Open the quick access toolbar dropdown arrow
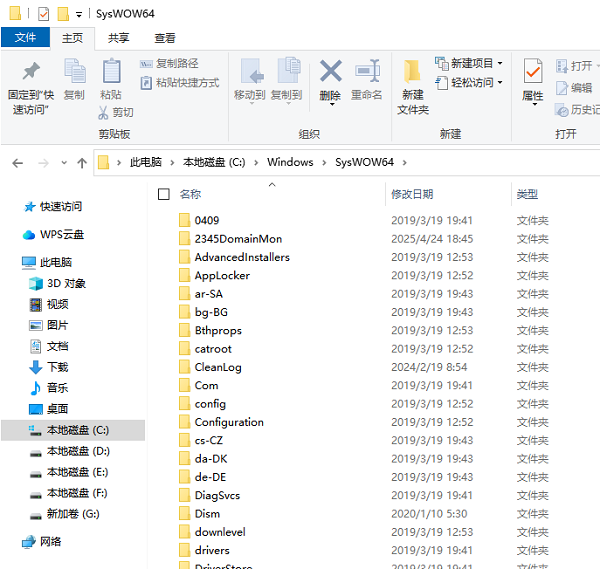The height and width of the screenshot is (569, 600). coord(79,15)
